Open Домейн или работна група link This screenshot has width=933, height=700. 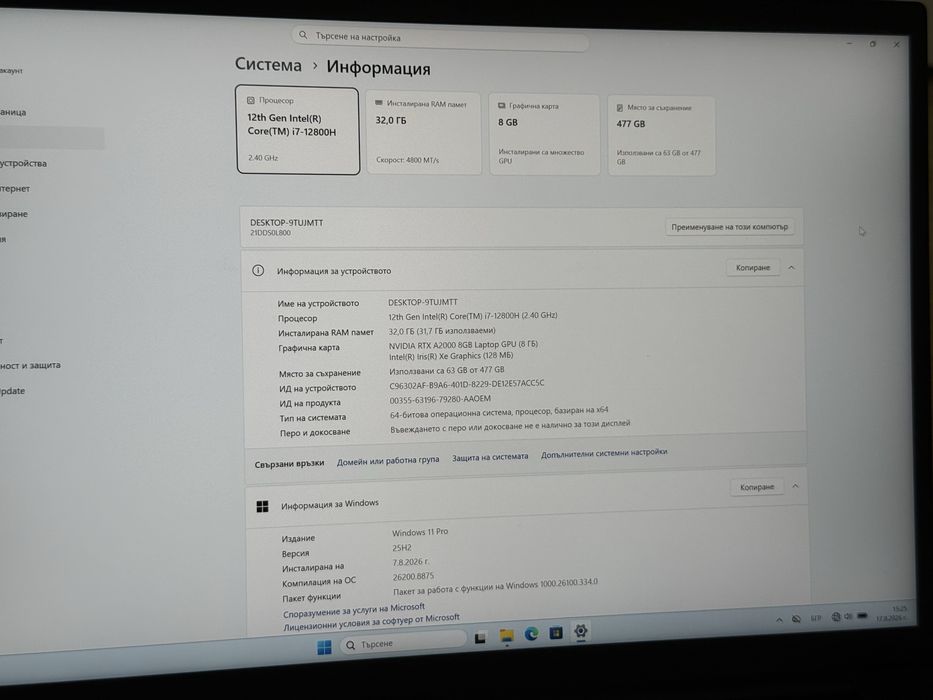pyautogui.click(x=388, y=460)
